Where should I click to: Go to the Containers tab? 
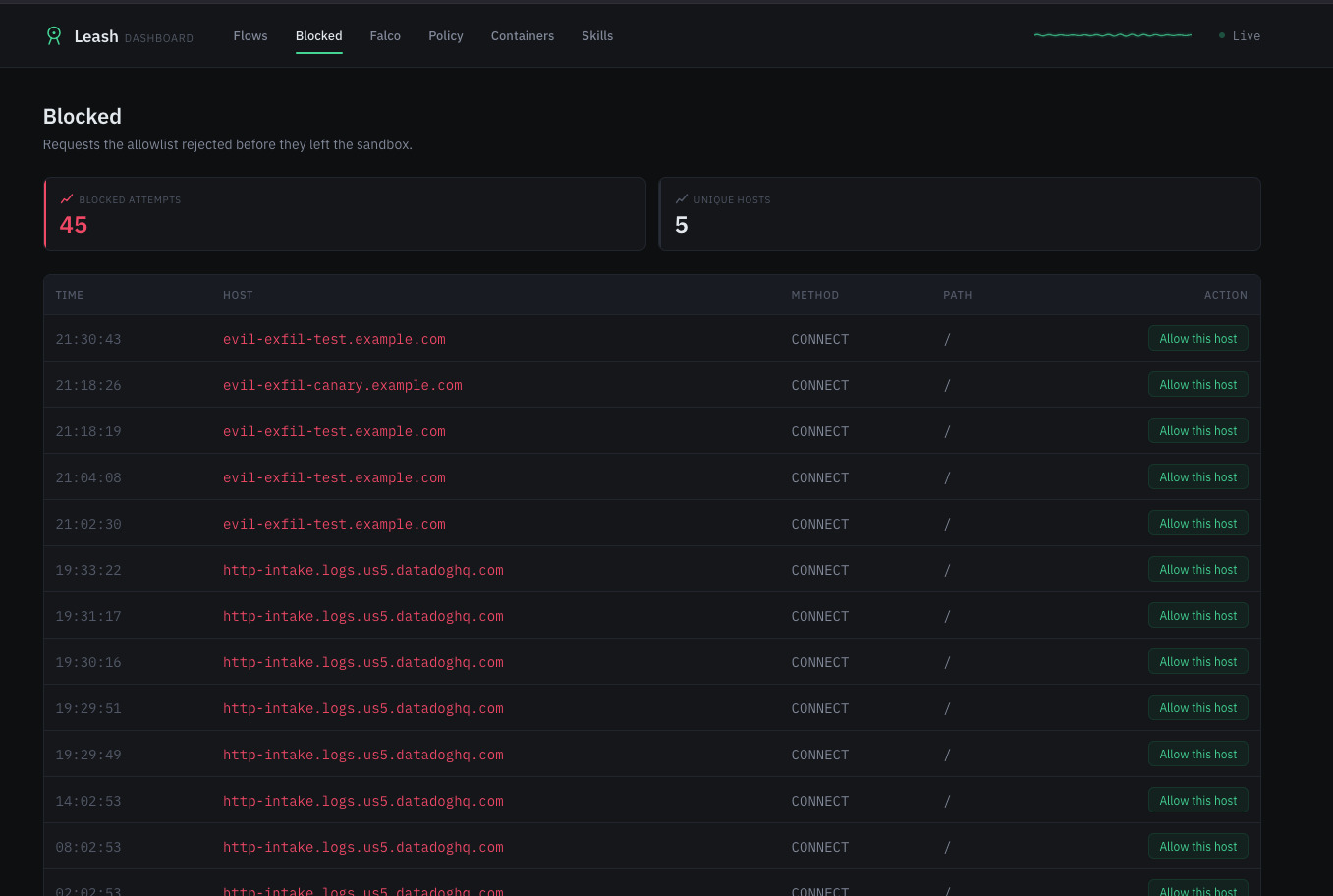[523, 35]
